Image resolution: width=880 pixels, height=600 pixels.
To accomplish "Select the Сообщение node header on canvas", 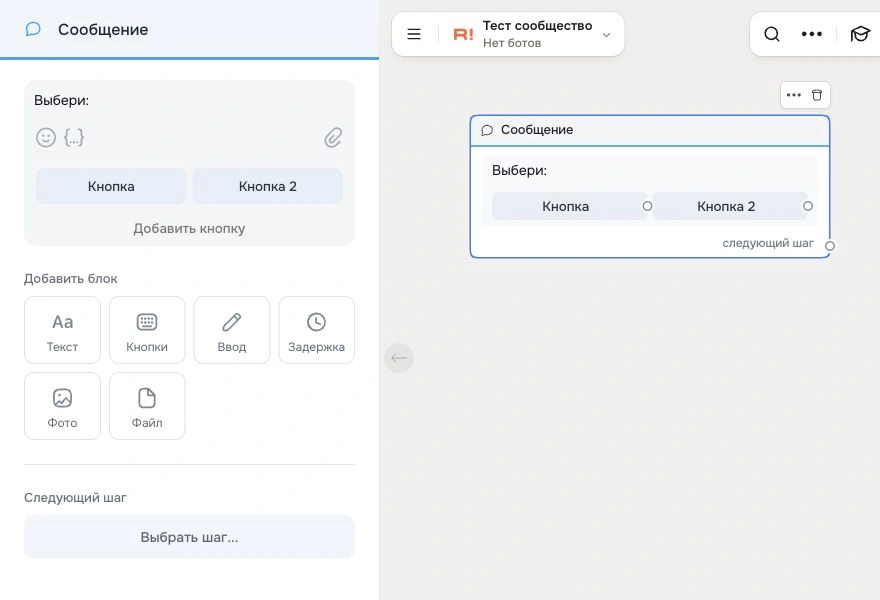I will [649, 130].
